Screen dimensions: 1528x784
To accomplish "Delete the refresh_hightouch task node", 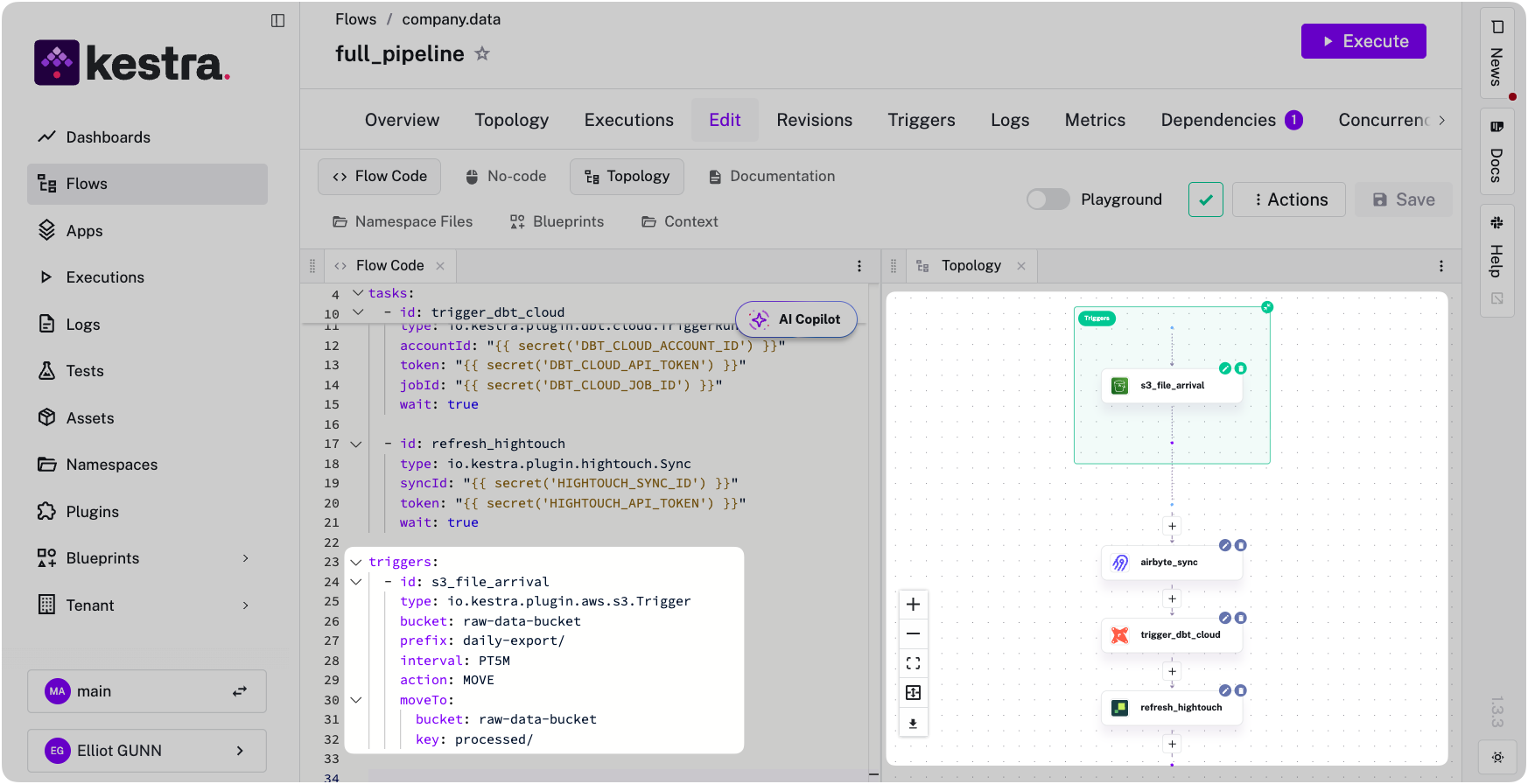I will pyautogui.click(x=1240, y=690).
